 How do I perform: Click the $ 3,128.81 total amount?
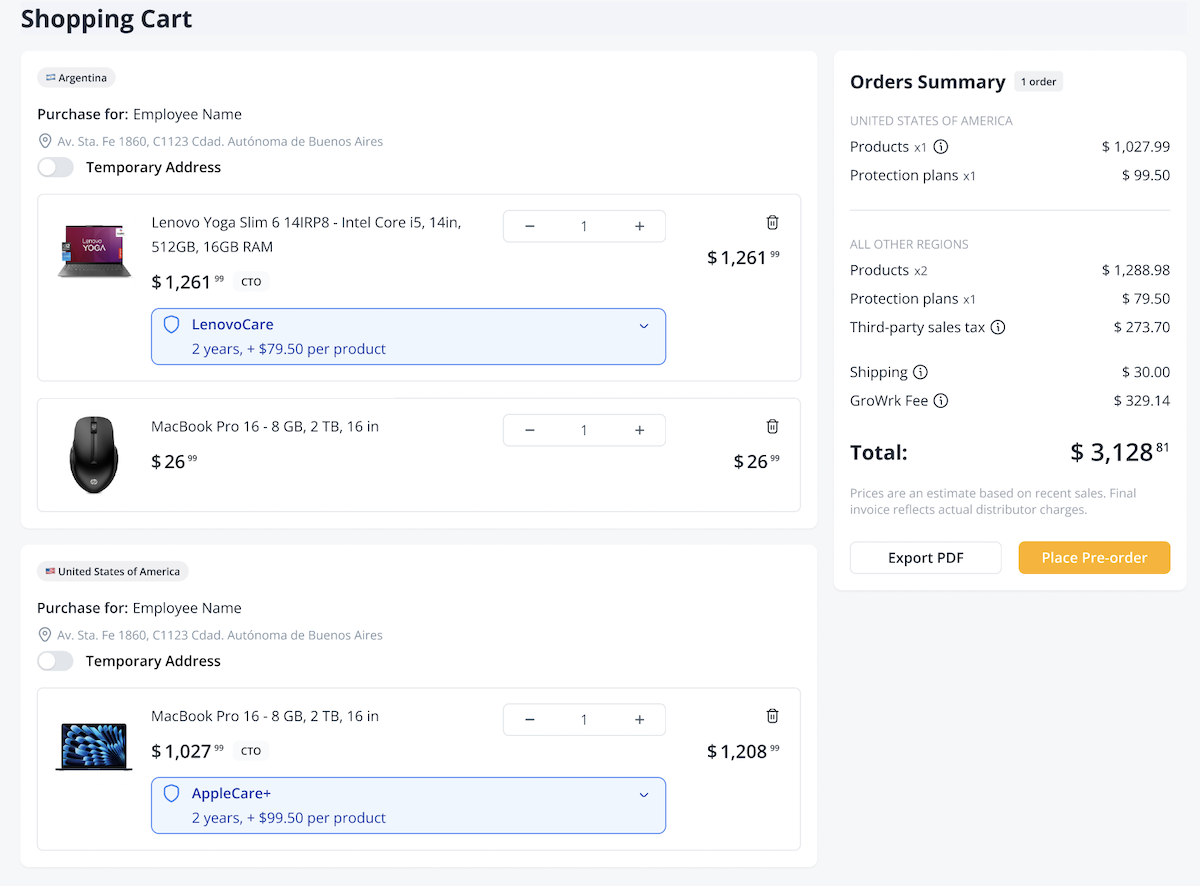(x=1120, y=452)
